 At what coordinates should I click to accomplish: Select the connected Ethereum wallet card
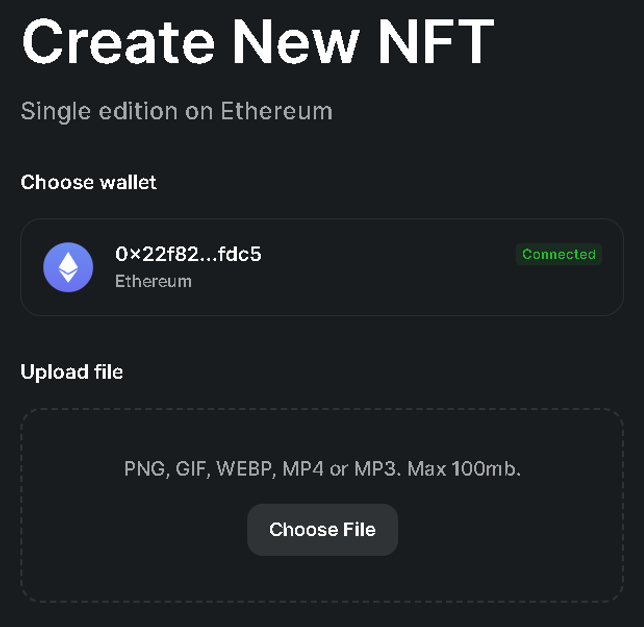tap(322, 267)
